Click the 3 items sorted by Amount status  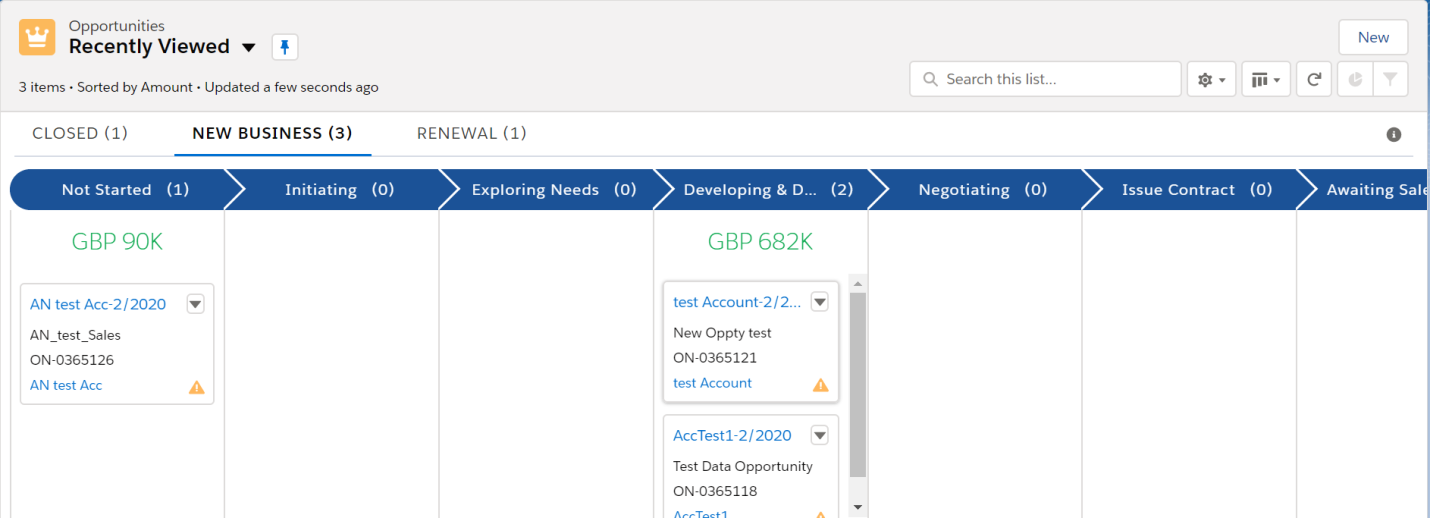tap(199, 87)
